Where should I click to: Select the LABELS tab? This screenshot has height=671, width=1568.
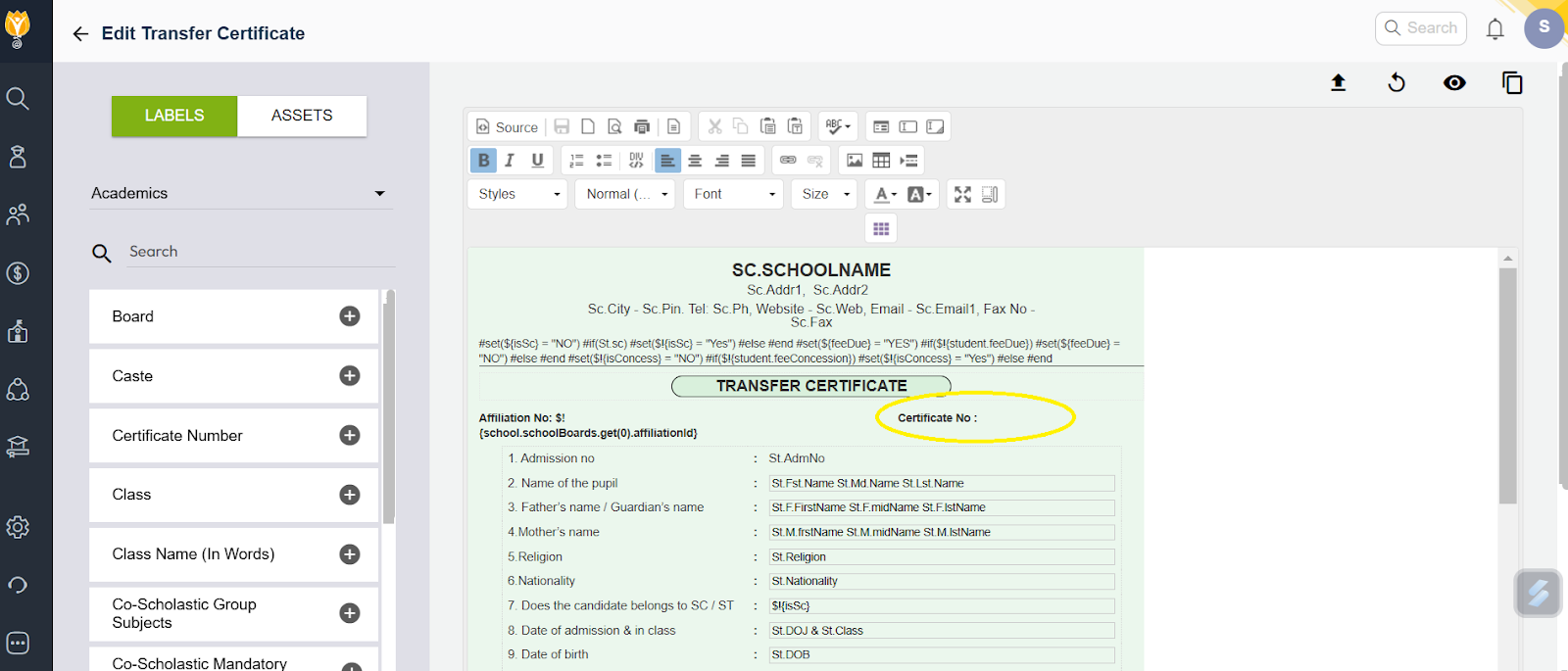174,116
